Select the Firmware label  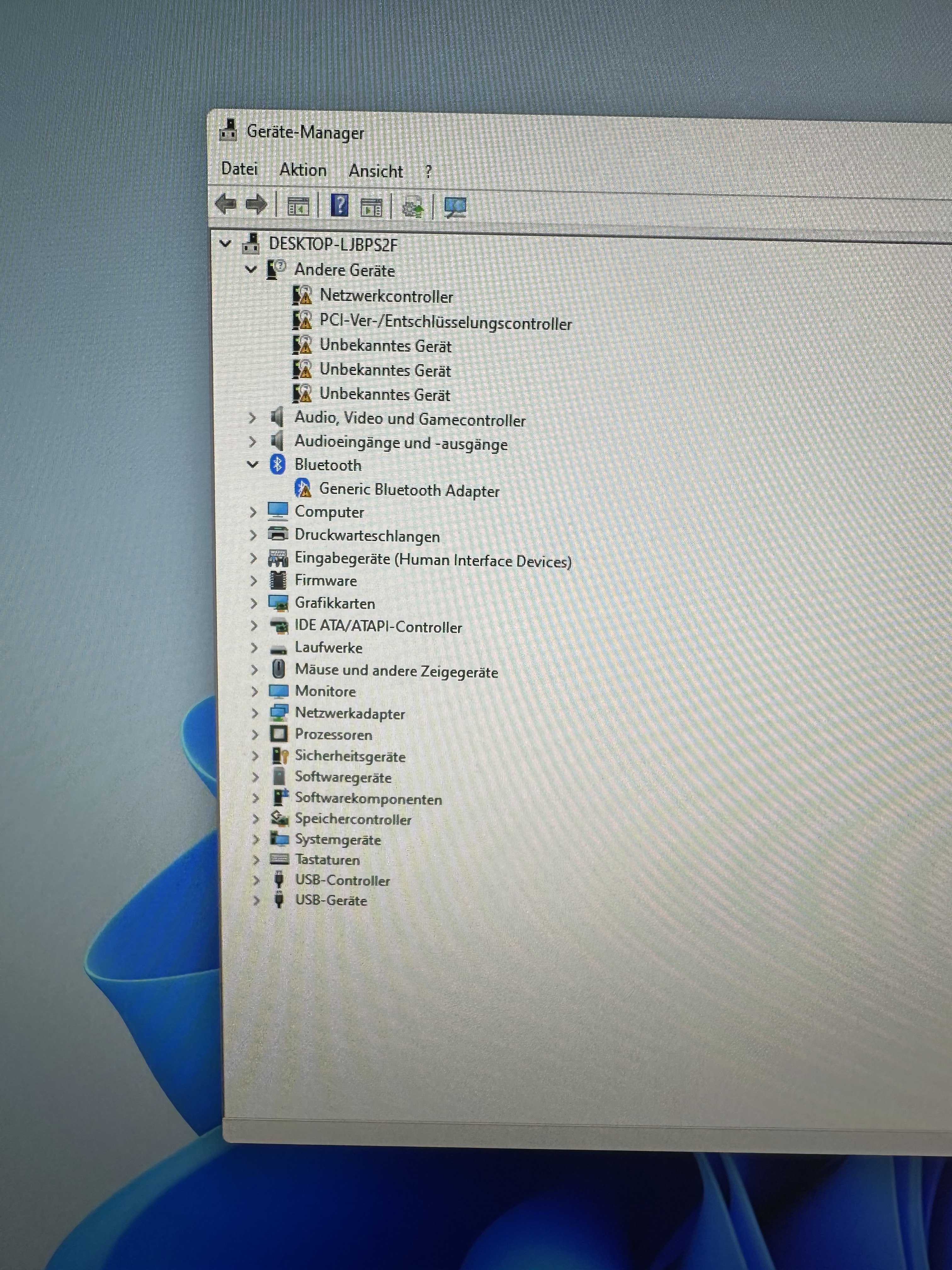click(326, 581)
